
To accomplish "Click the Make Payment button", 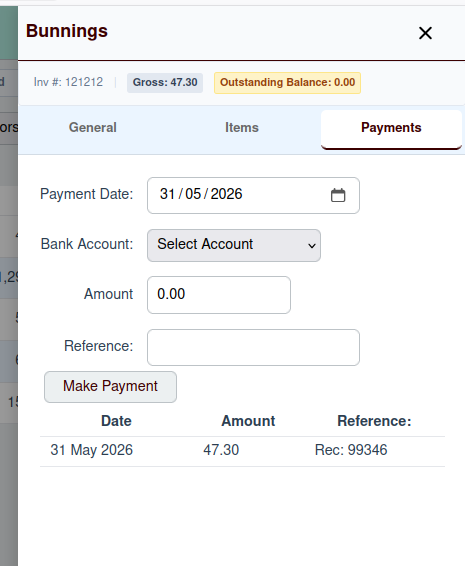I will point(110,387).
